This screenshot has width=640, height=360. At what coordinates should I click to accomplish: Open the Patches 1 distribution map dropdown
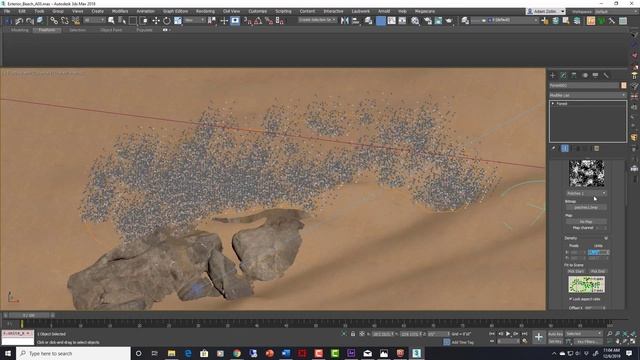pyautogui.click(x=586, y=193)
